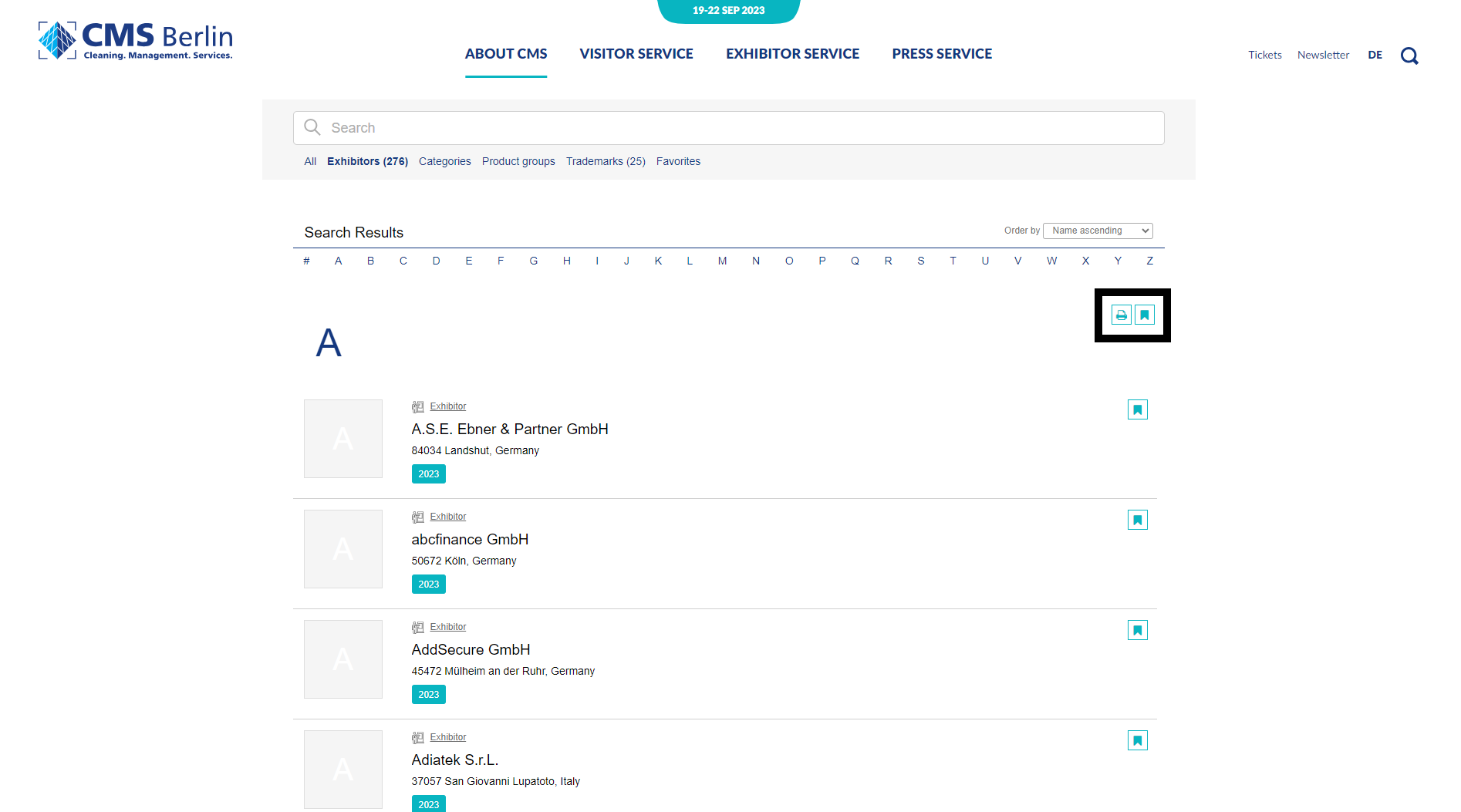Switch language to DE
Screen dimensions: 1461x812
tap(1375, 55)
